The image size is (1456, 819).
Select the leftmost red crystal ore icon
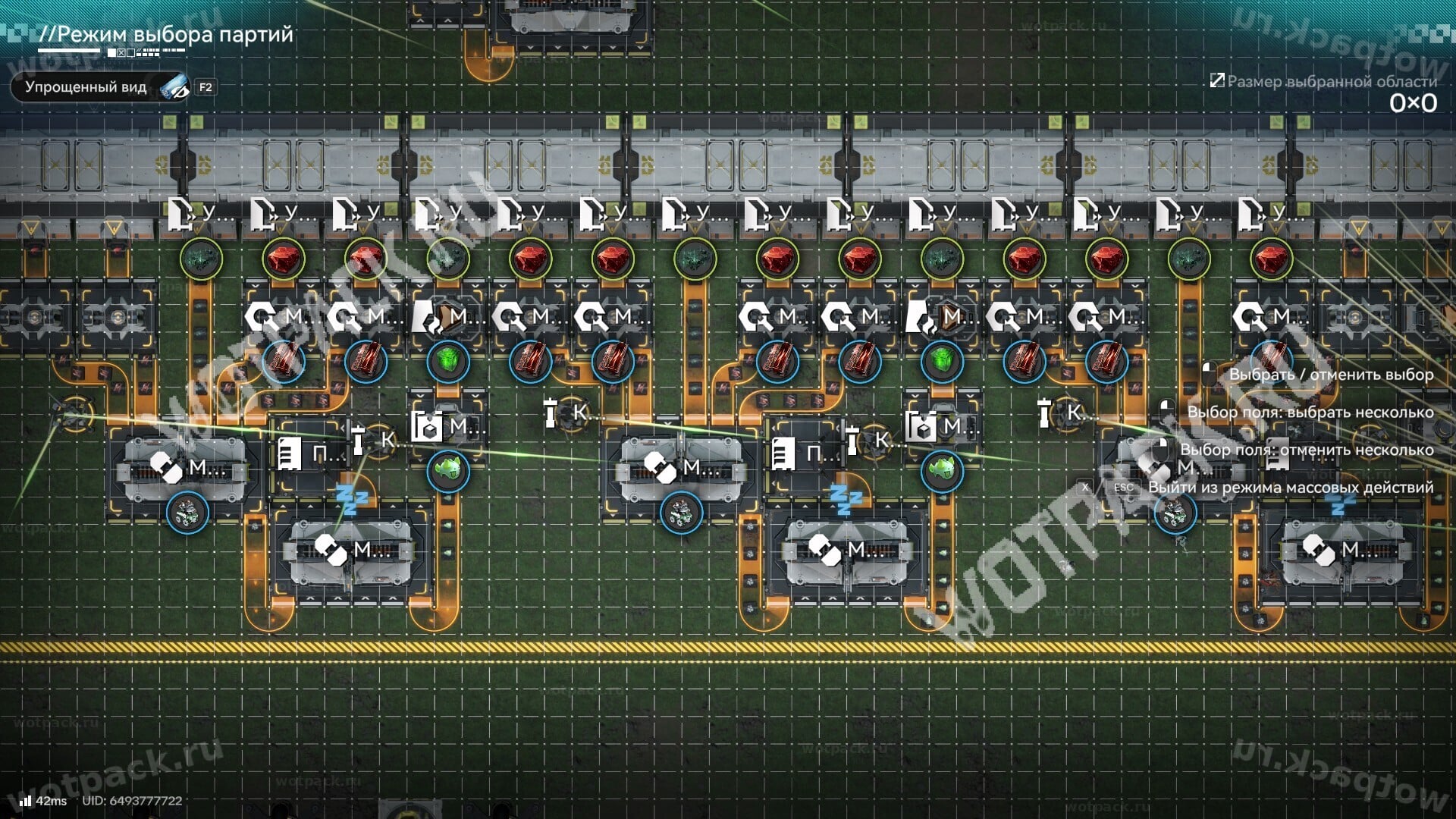click(x=284, y=259)
